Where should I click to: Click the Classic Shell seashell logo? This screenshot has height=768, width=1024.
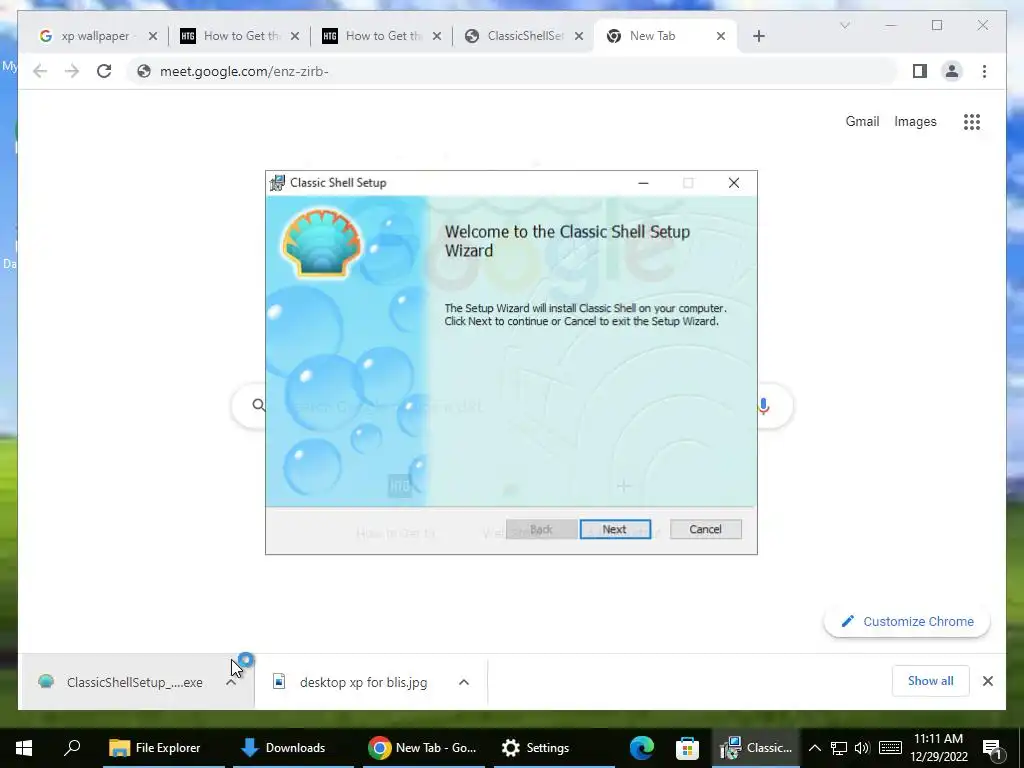pyautogui.click(x=322, y=243)
